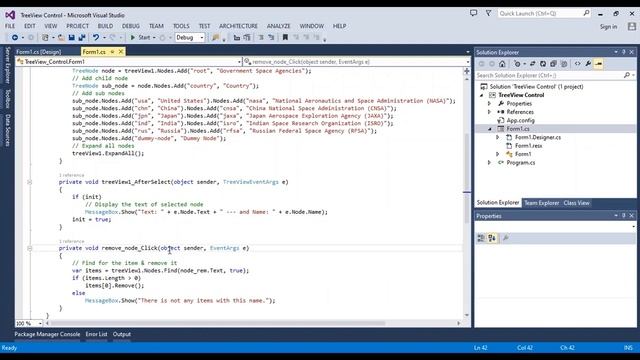Click the Quick Launch search field
The image size is (640, 360).
click(544, 13)
